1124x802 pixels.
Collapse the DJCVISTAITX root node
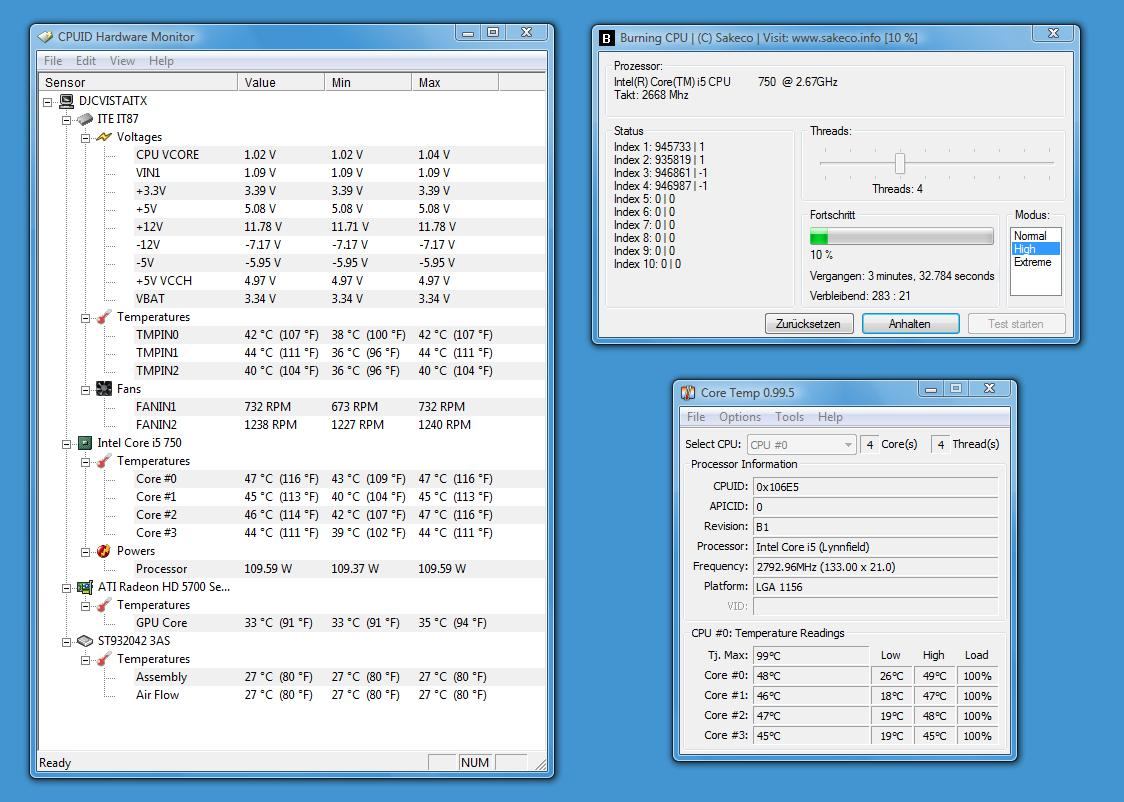[x=48, y=102]
